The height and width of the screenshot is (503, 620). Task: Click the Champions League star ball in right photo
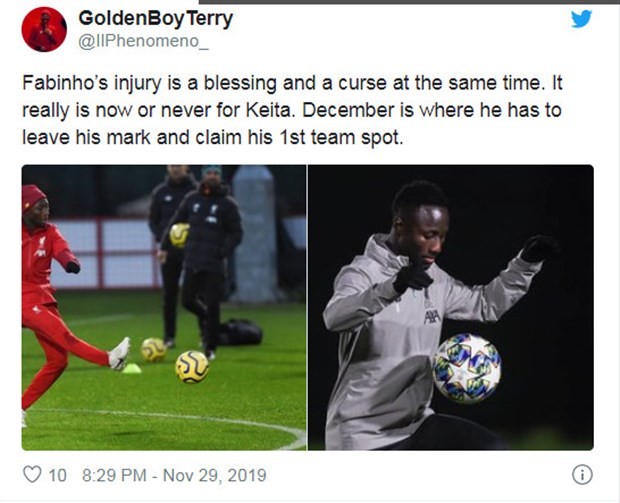(x=467, y=368)
